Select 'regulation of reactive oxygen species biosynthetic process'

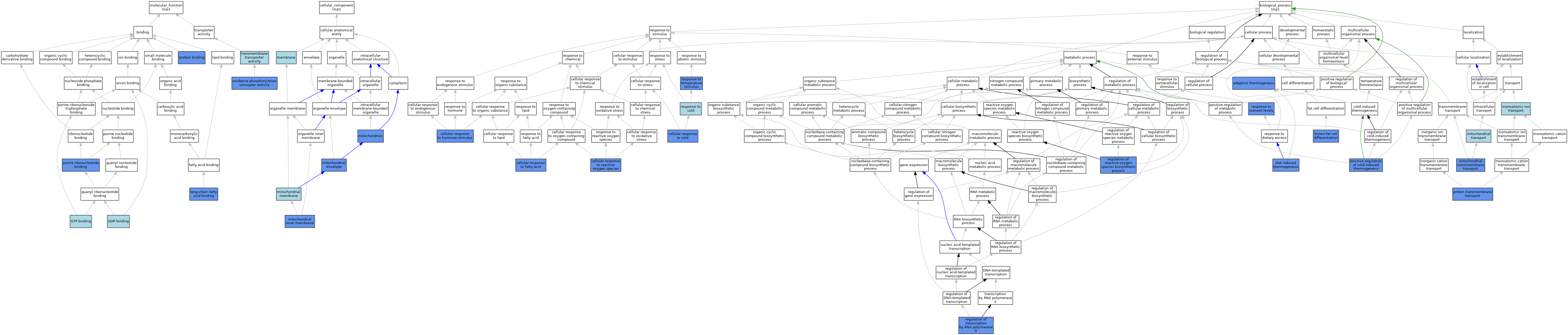[x=1118, y=165]
